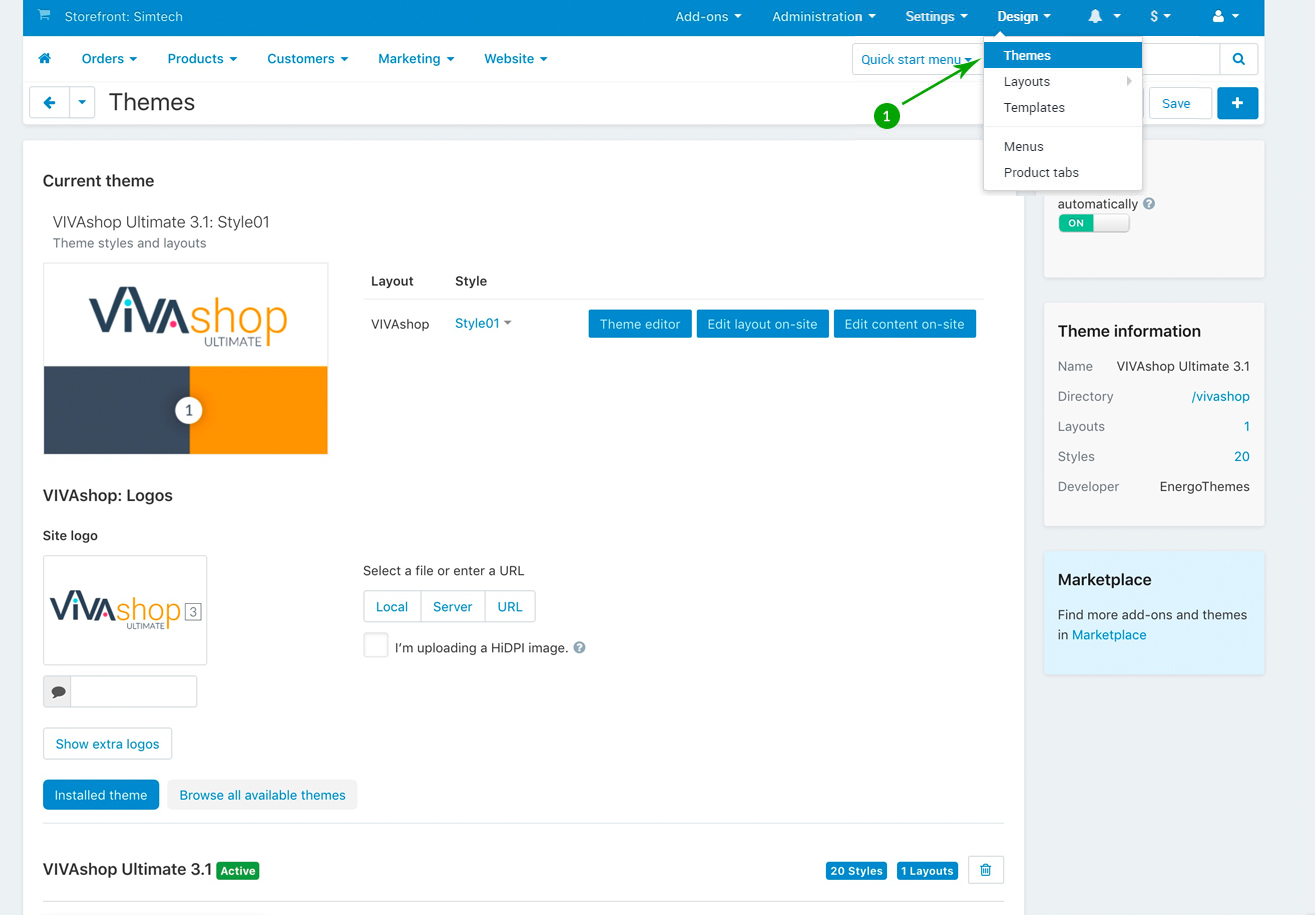Screen dimensions: 1315x915
Task: Click the dark blue color block
Action: point(117,410)
